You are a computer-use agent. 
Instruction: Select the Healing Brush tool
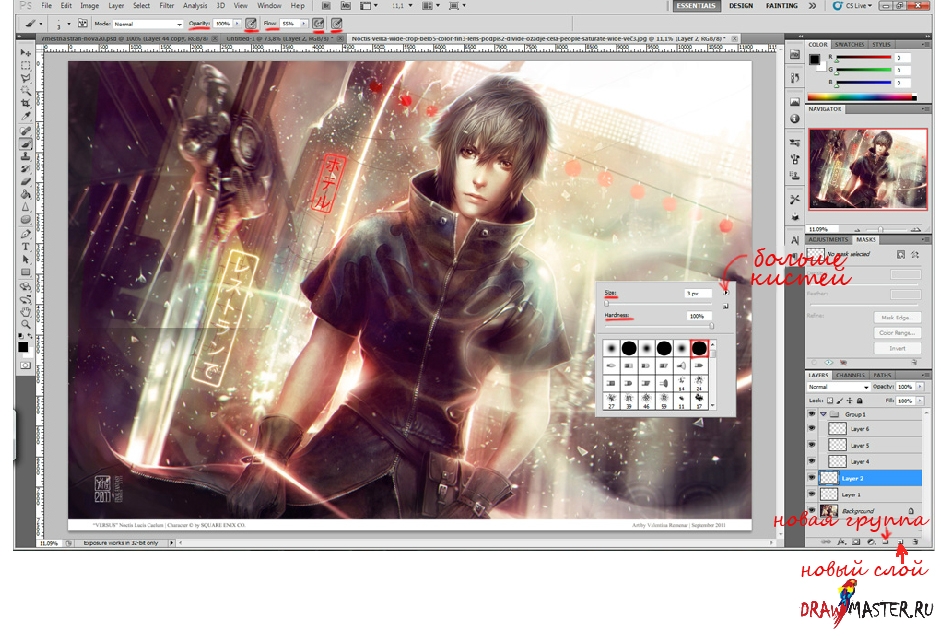[25, 131]
